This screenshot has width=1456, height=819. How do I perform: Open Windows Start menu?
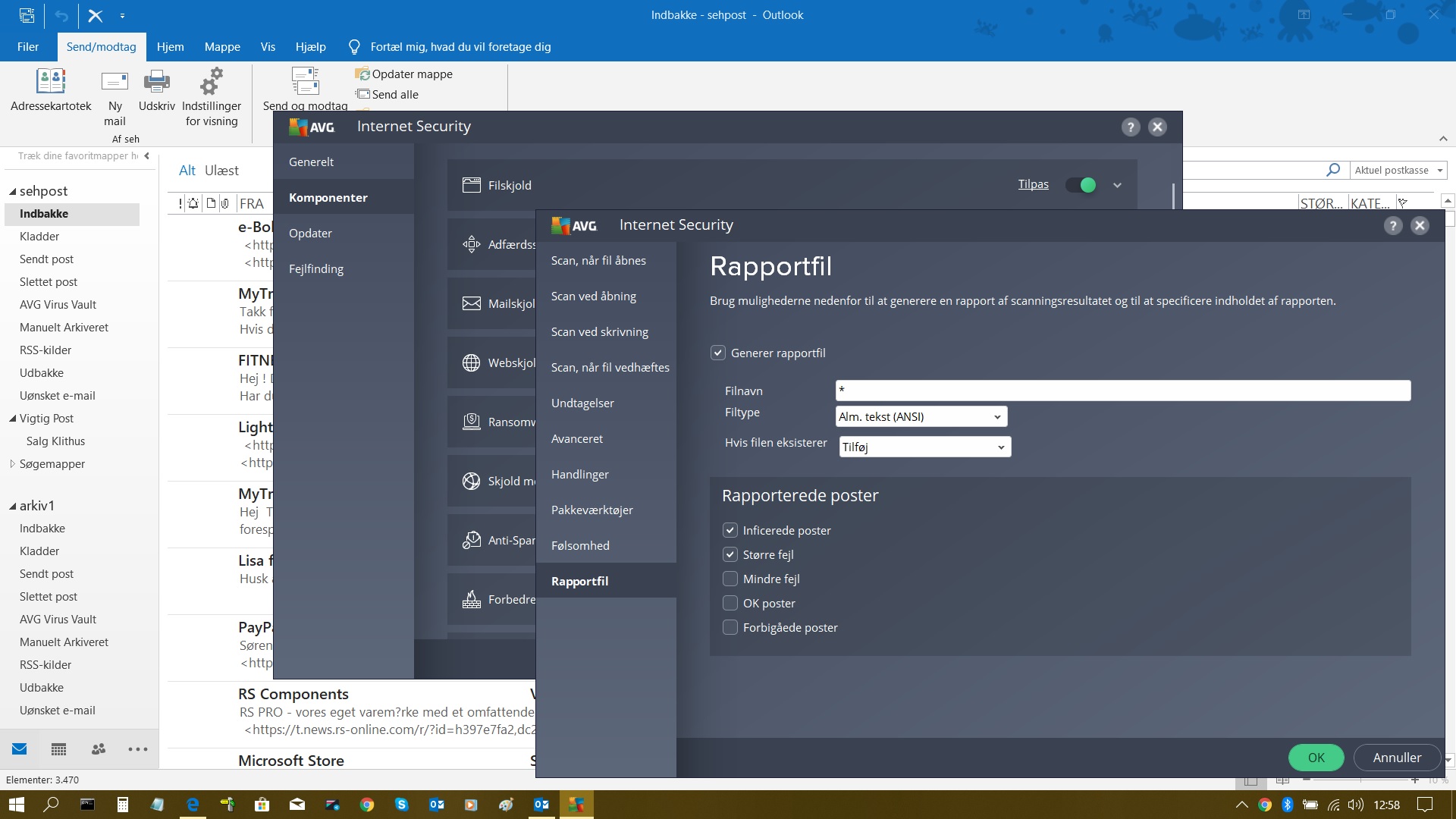[17, 805]
